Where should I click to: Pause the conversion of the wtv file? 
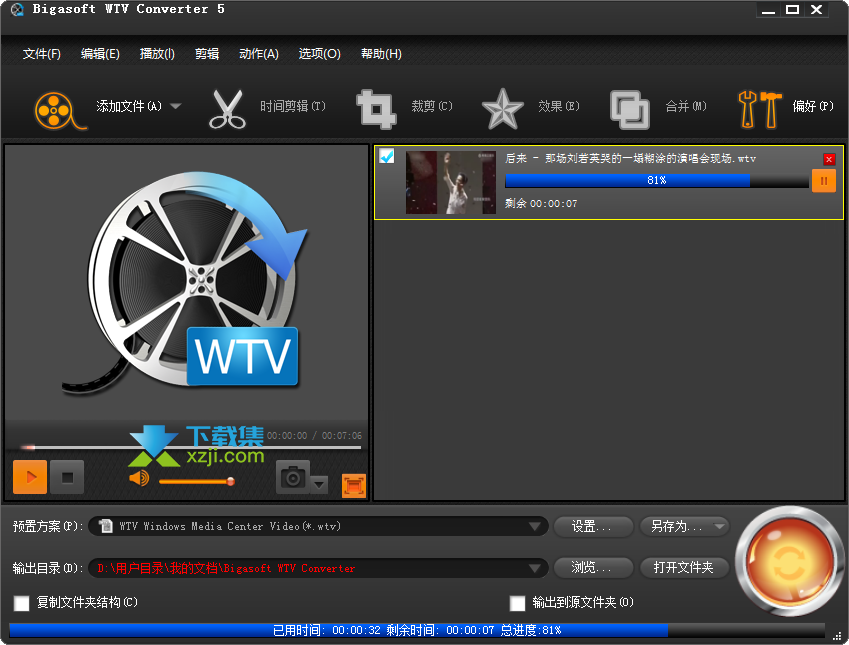coord(824,181)
